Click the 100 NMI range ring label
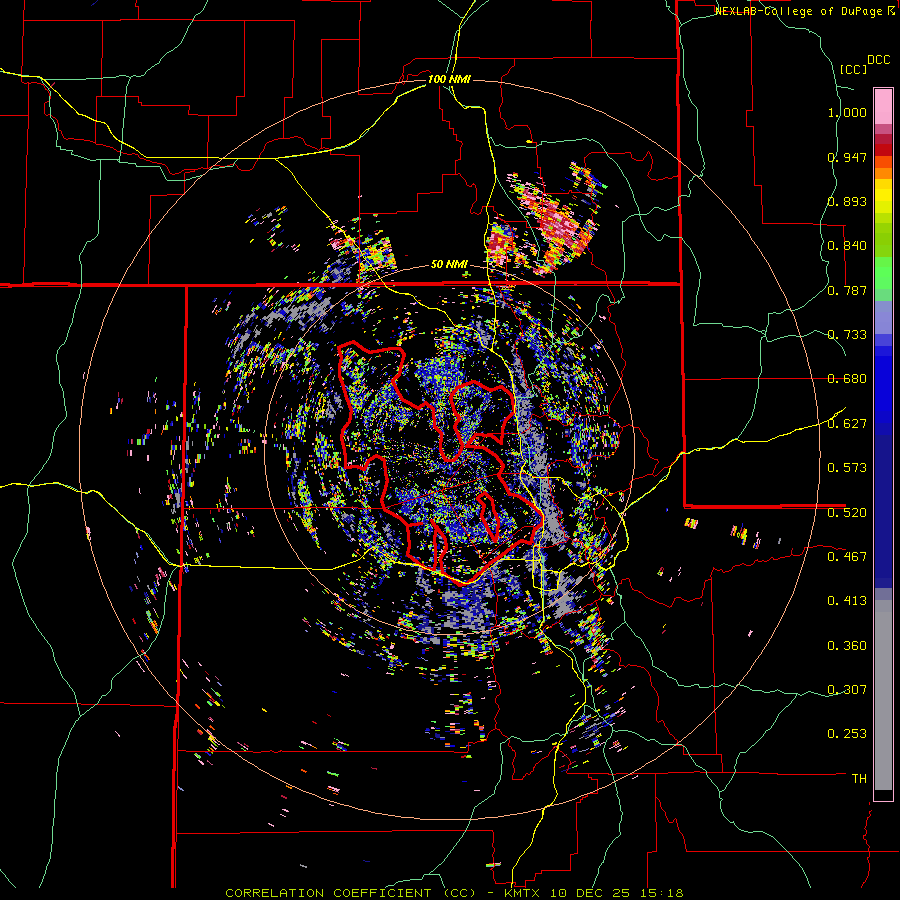The height and width of the screenshot is (900, 900). click(449, 79)
